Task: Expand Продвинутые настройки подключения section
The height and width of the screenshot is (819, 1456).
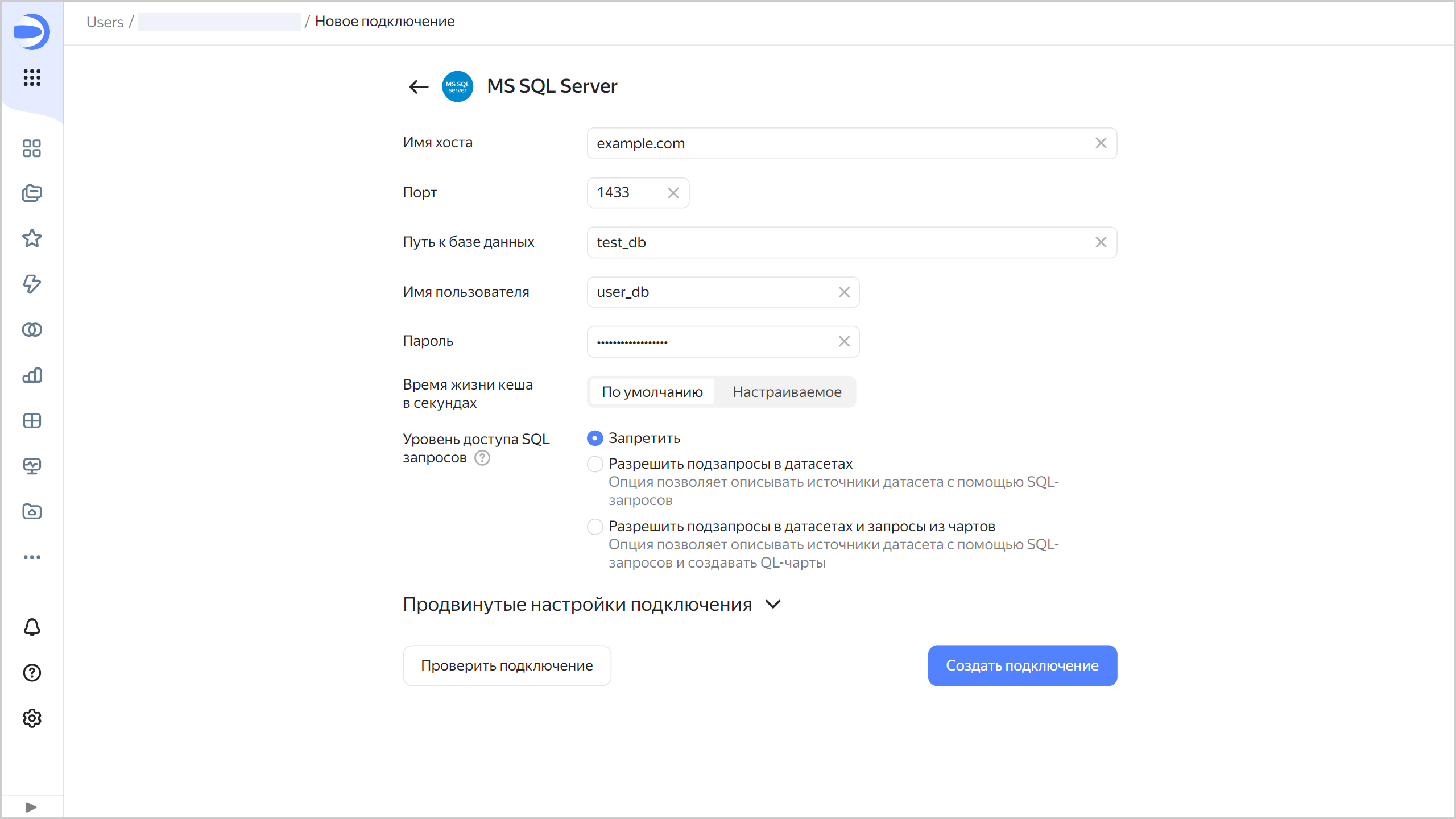Action: tap(773, 604)
